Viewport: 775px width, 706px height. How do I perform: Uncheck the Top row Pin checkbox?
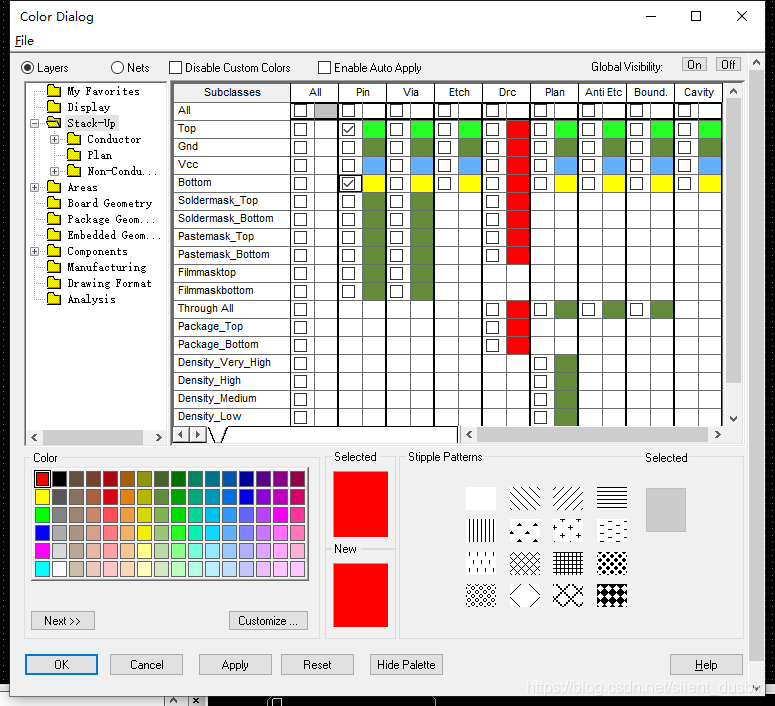click(x=348, y=130)
